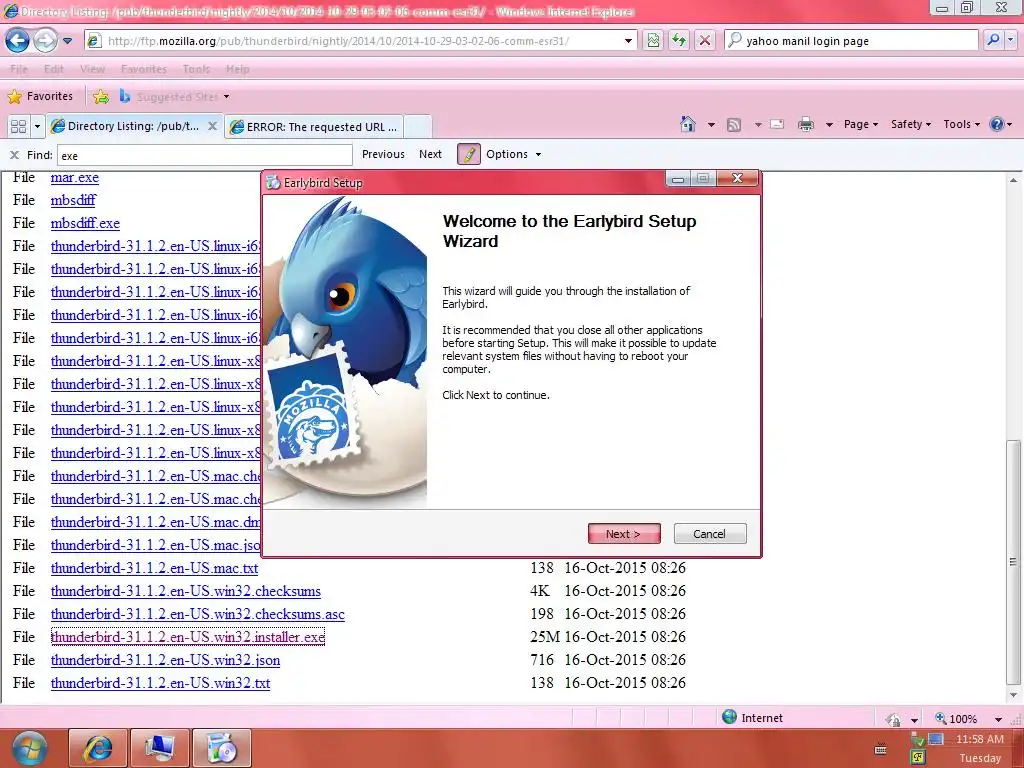Open the View menu
Image resolution: width=1024 pixels, height=768 pixels.
92,69
